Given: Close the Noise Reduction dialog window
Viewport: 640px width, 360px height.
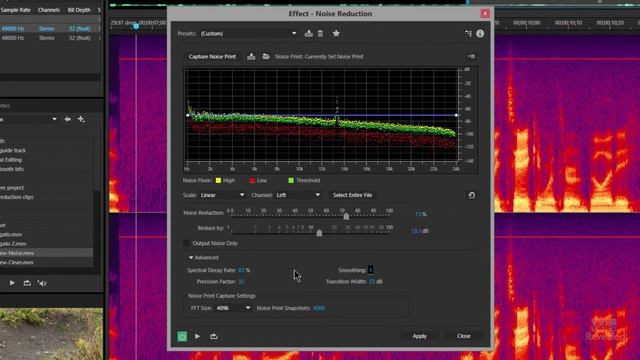Looking at the screenshot, I should click(x=485, y=13).
